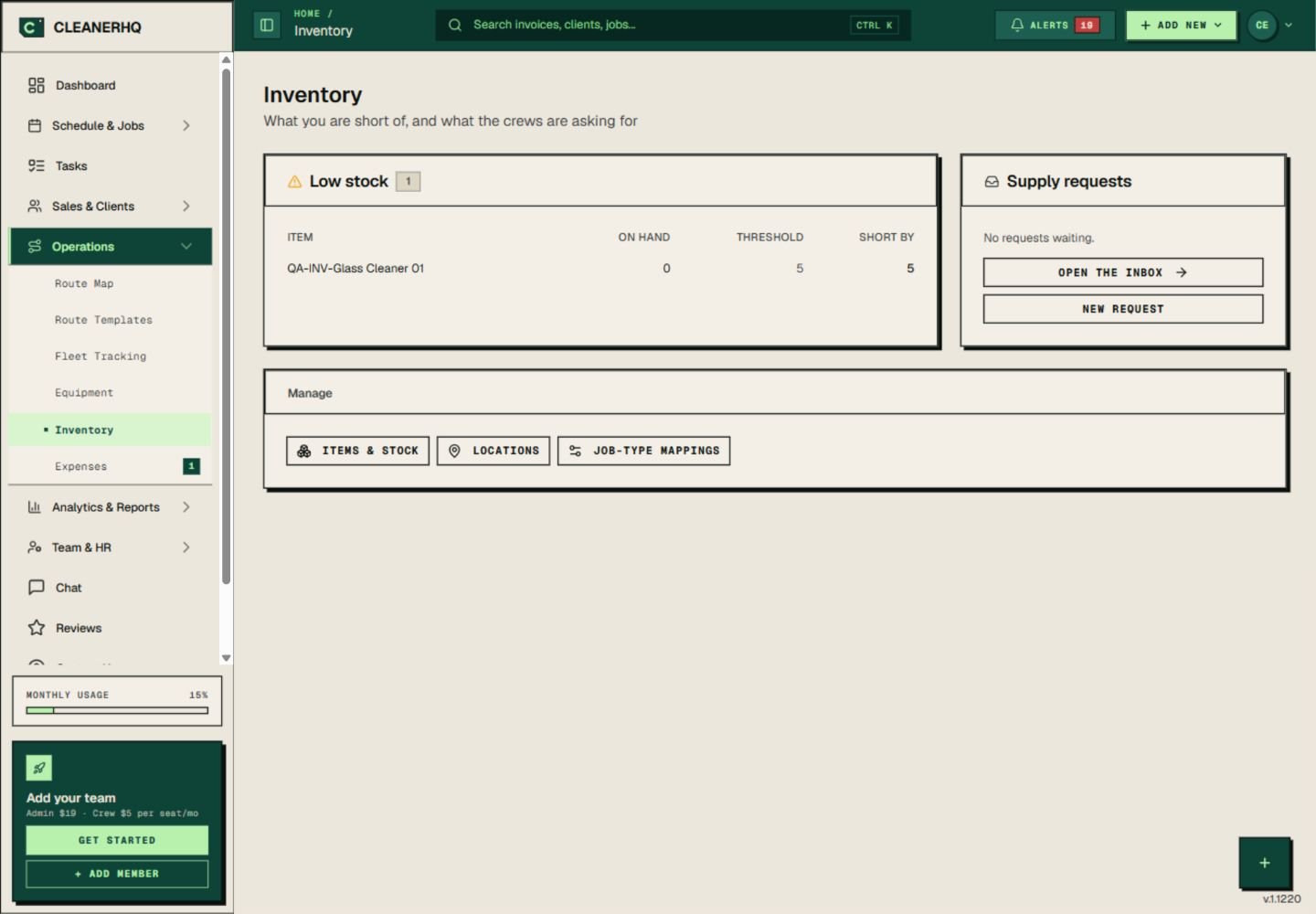The width and height of the screenshot is (1316, 914).
Task: Click the Analytics & Reports chart icon
Action: tap(35, 507)
